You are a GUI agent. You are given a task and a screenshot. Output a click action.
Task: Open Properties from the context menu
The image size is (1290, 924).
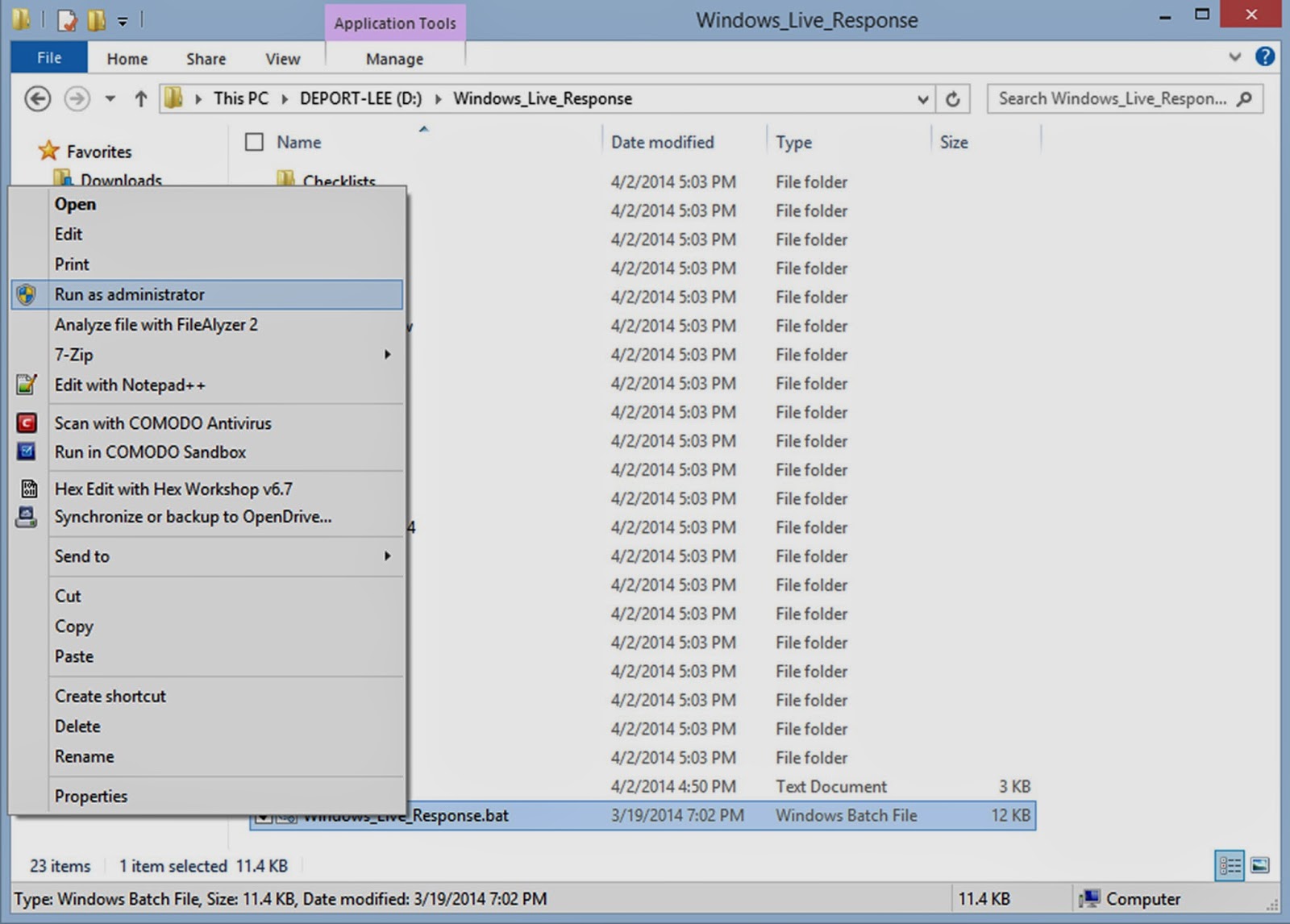pyautogui.click(x=91, y=796)
